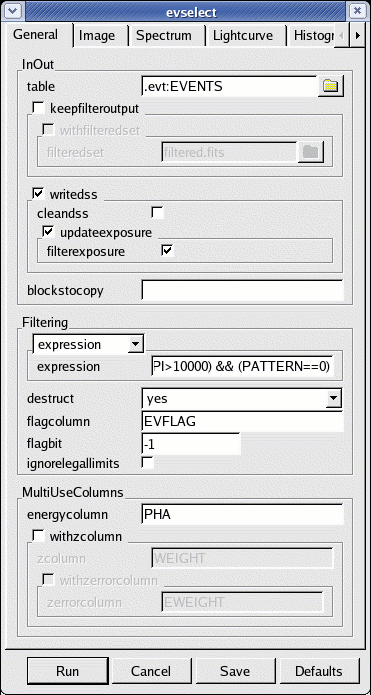Open the window menu arrow in title bar

click(x=13, y=11)
